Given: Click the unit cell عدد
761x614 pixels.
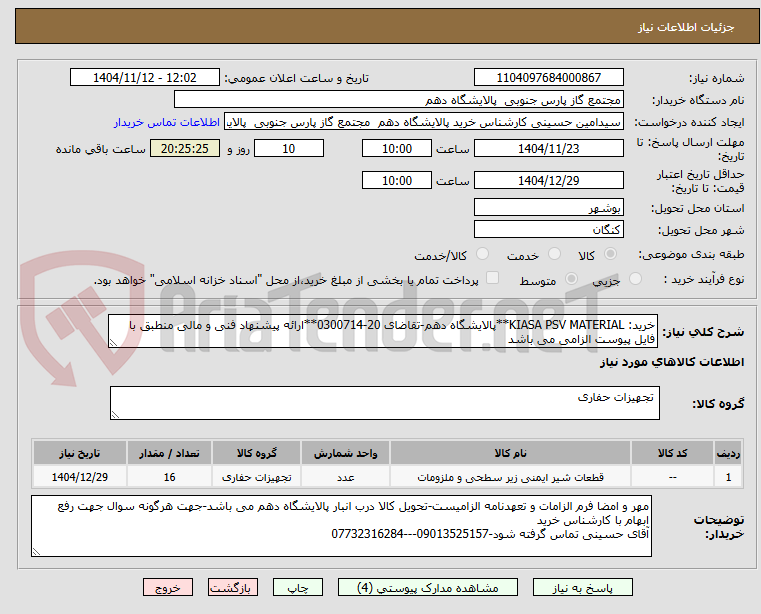Looking at the screenshot, I should point(345,477).
